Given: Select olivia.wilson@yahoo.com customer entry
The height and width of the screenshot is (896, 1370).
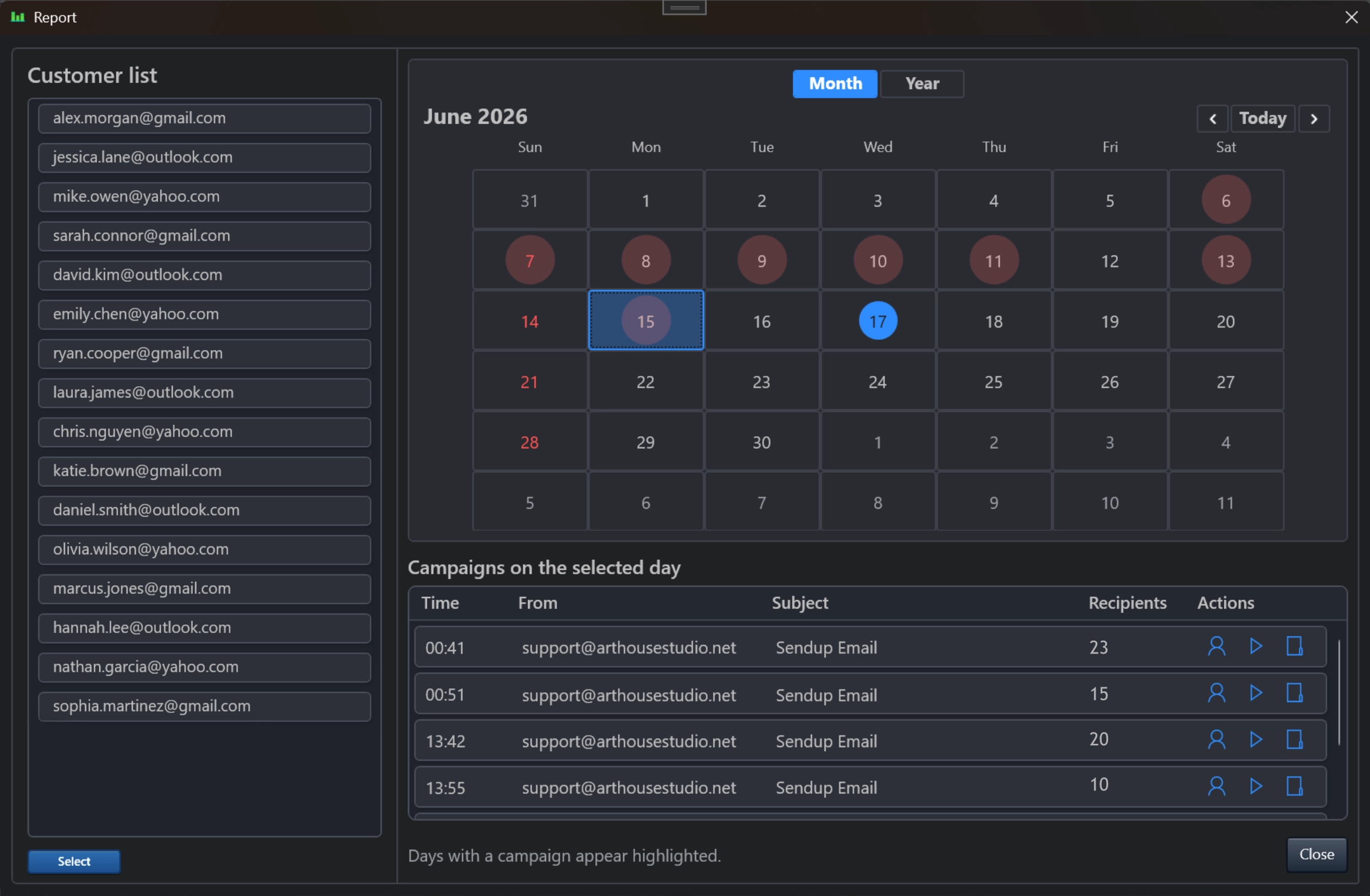Looking at the screenshot, I should point(204,550).
